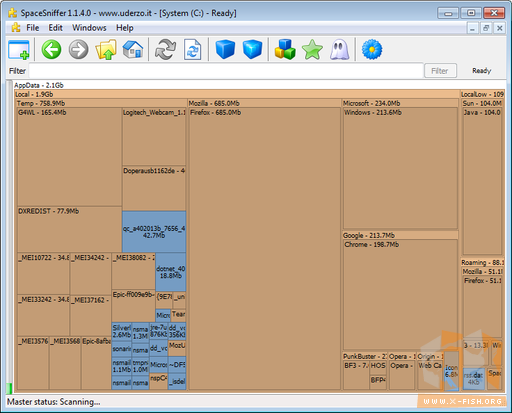Click the SpaceSniffer title bar icon
The width and height of the screenshot is (512, 413).
point(13,13)
